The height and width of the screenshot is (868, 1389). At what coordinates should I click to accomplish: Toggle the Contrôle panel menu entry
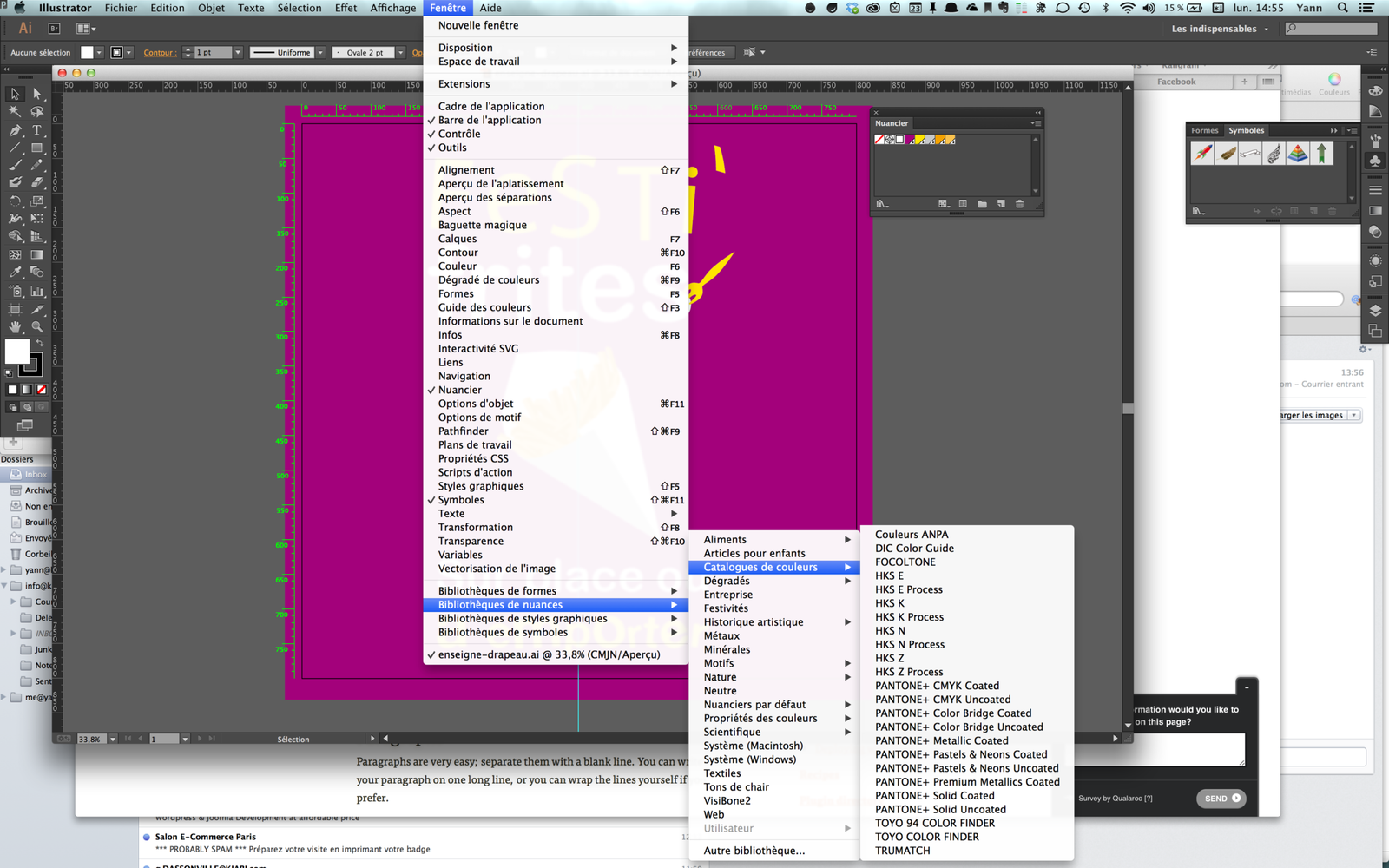556,134
